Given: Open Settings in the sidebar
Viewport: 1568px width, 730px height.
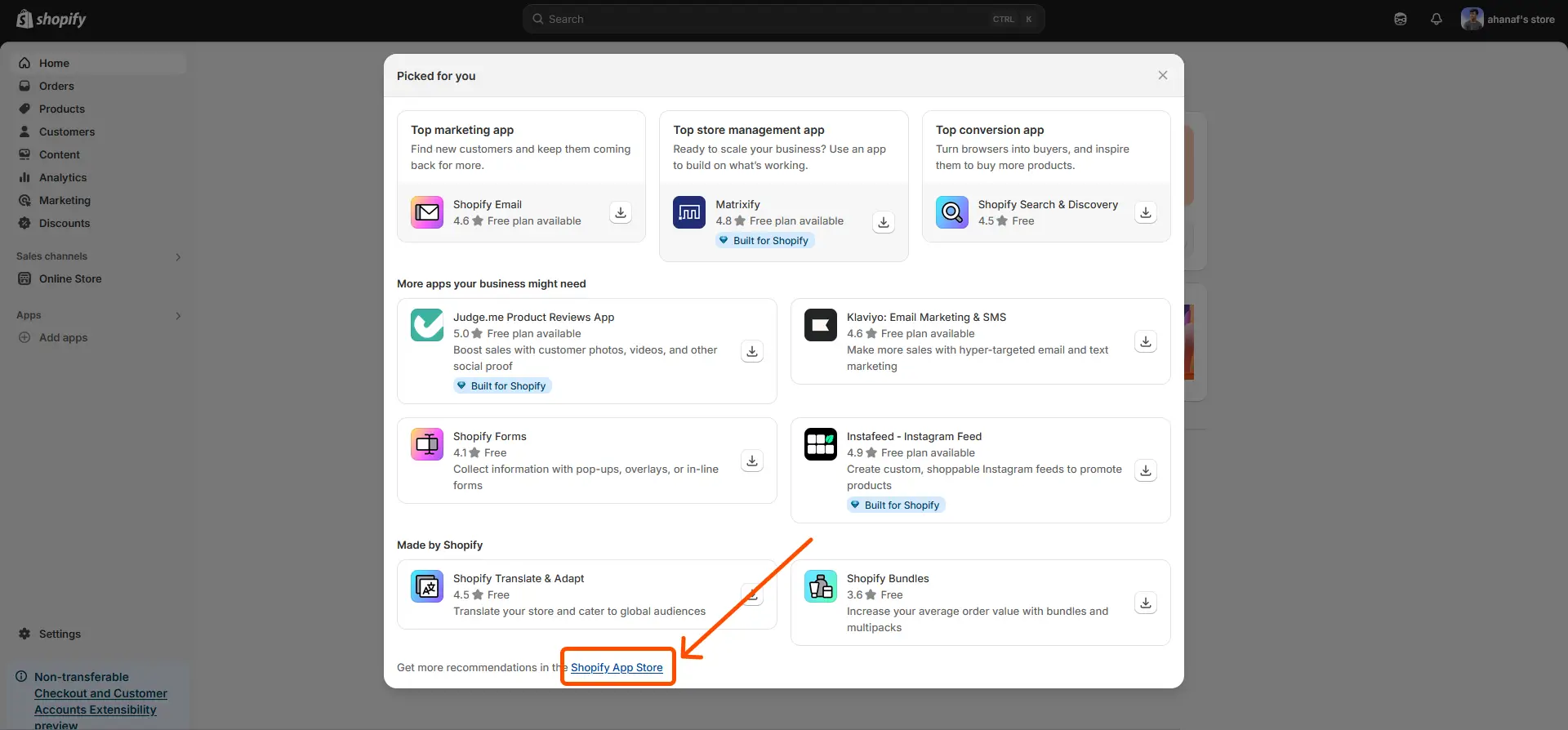Looking at the screenshot, I should pos(98,634).
